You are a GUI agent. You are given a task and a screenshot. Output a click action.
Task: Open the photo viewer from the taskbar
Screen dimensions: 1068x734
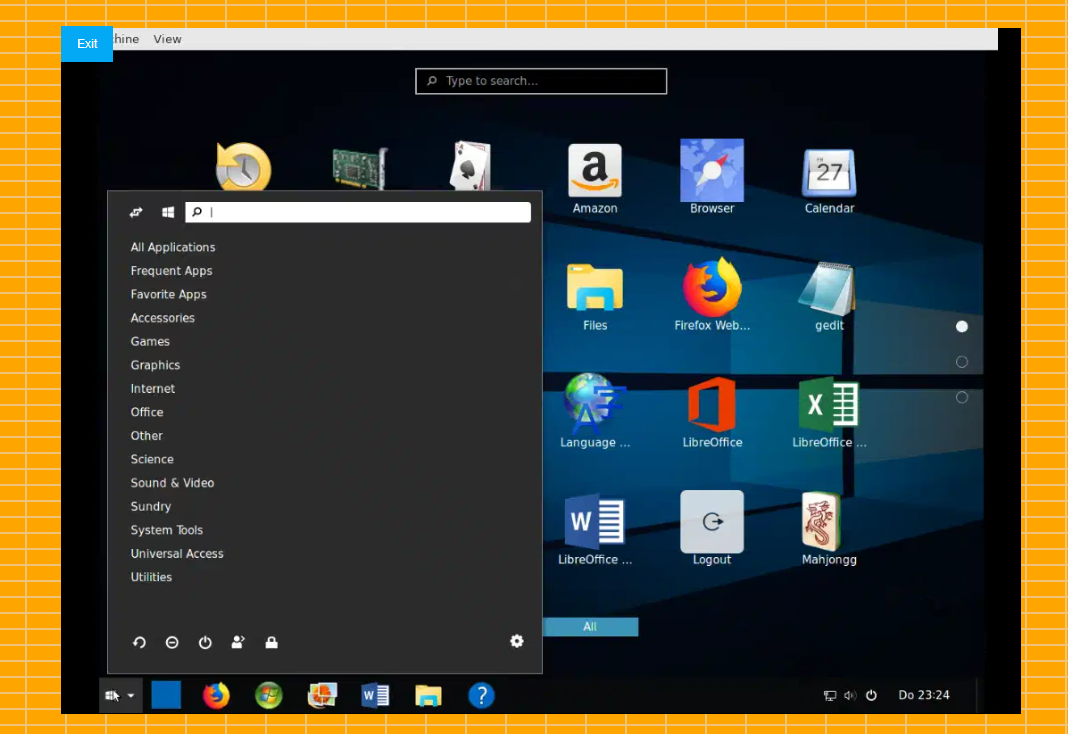(x=322, y=695)
